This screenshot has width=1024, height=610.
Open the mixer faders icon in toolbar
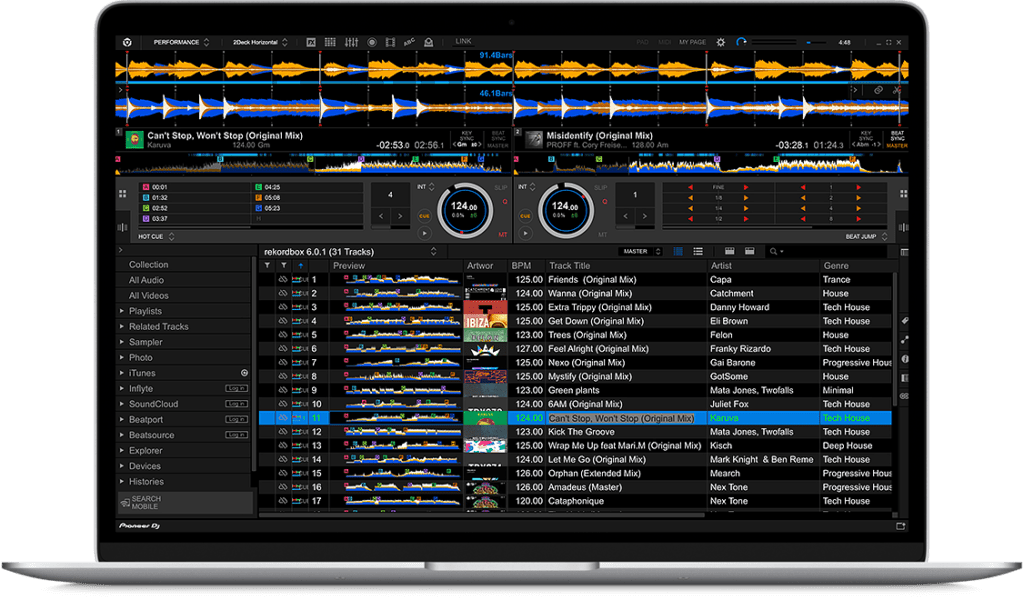pyautogui.click(x=351, y=42)
